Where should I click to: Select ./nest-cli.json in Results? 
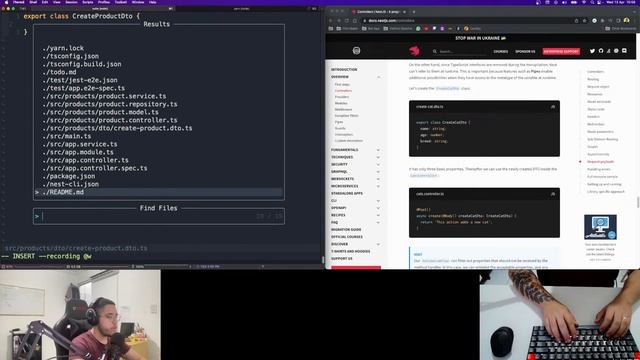point(71,184)
